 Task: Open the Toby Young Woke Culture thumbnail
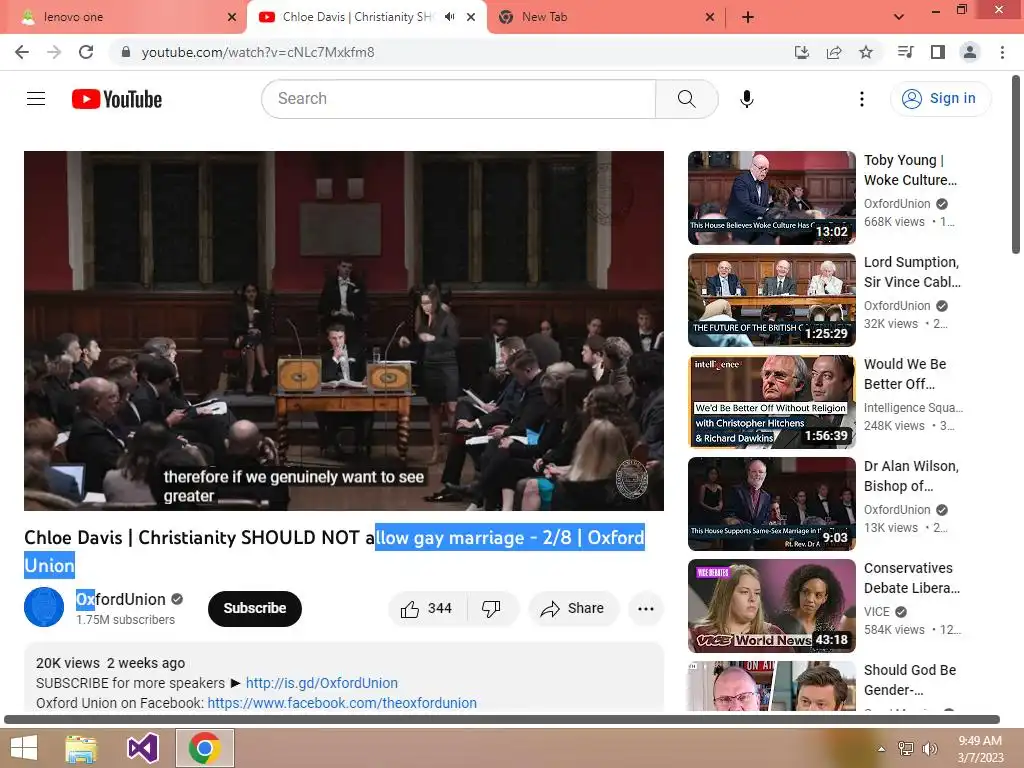[x=771, y=198]
